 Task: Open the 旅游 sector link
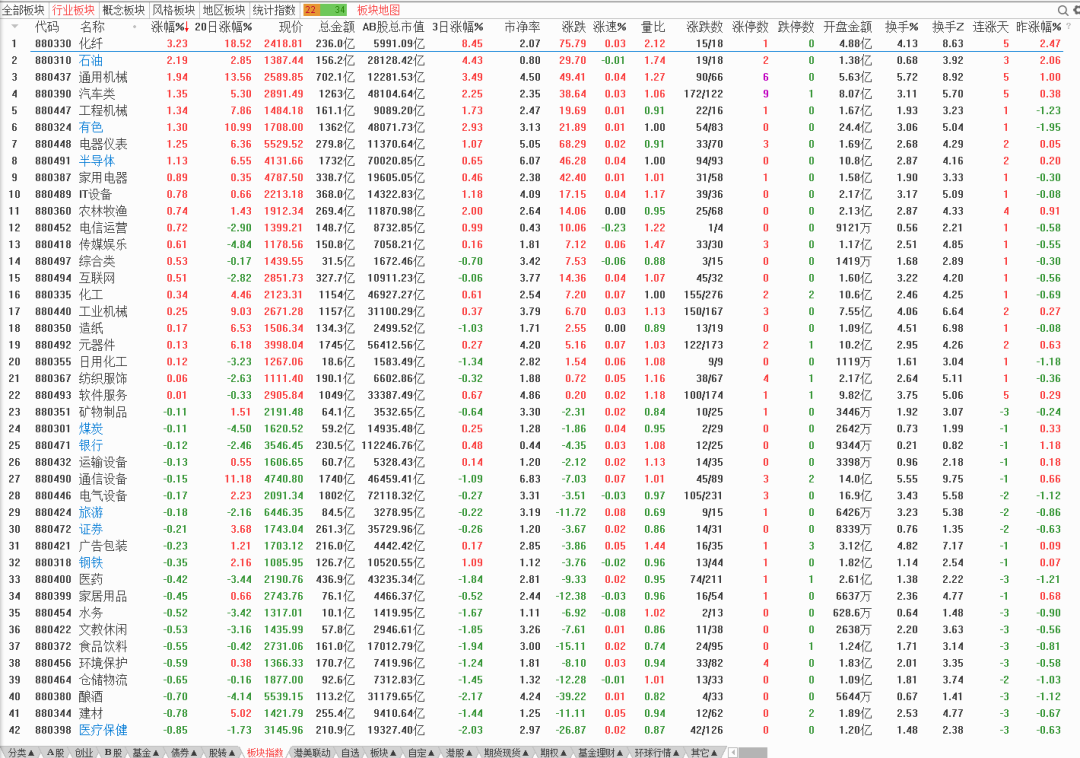91,512
